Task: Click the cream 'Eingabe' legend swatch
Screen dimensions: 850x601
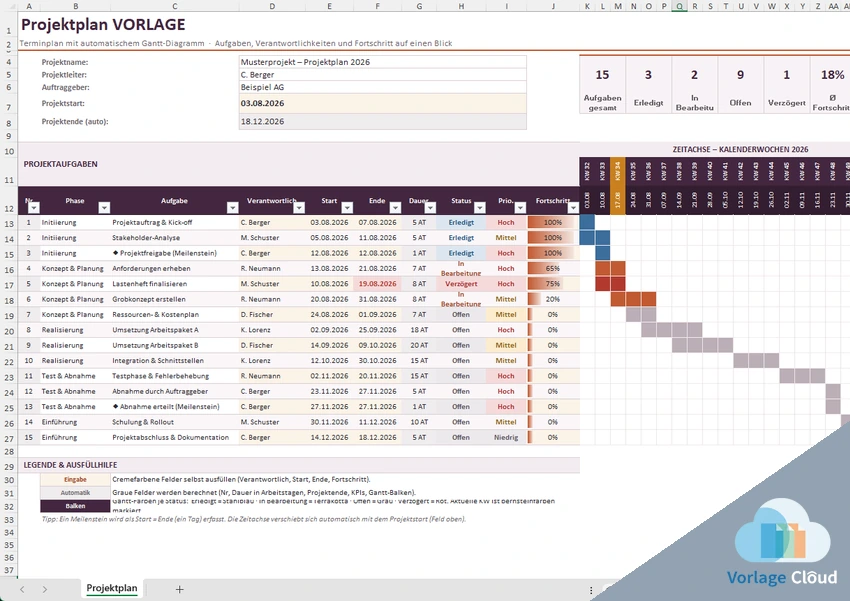Action: pos(75,480)
